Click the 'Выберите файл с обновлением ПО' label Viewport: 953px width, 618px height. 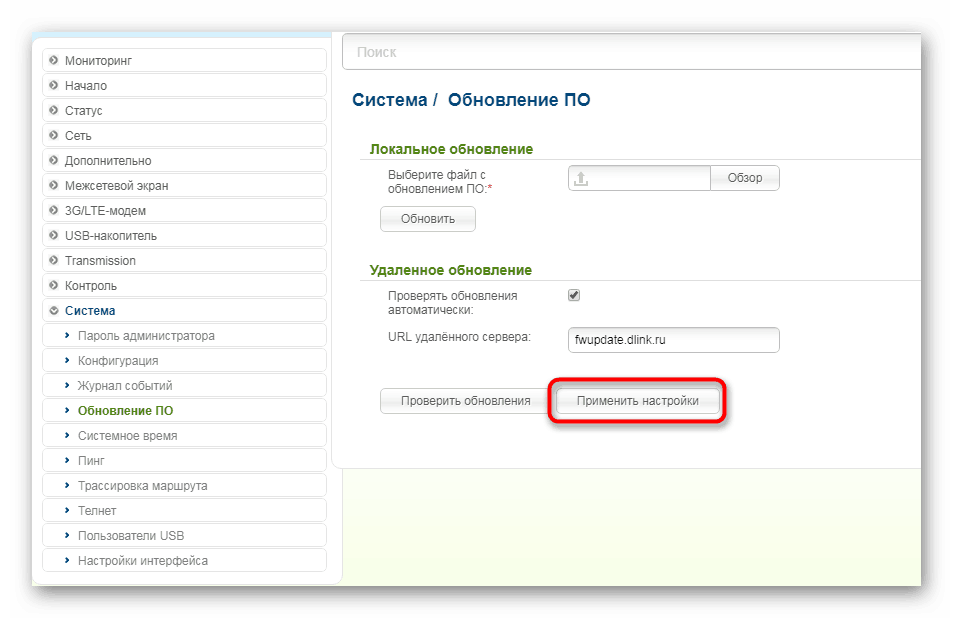[x=440, y=182]
